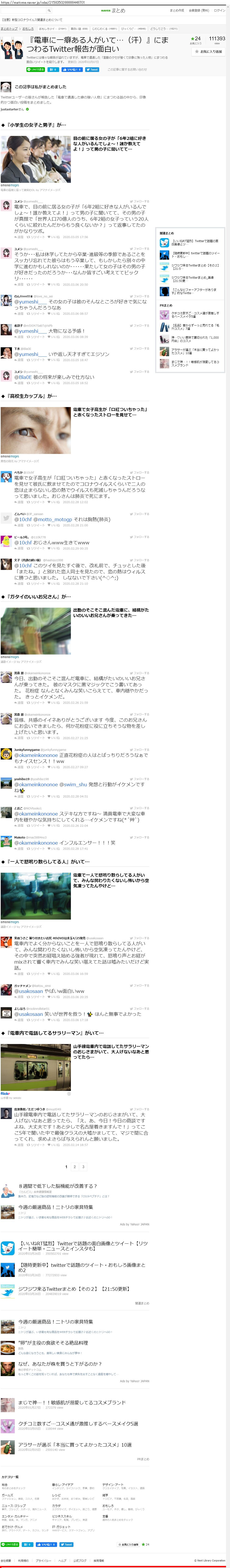Click the NAVER まとめ logo
Screen dimensions: 230x1568
pos(113,10)
